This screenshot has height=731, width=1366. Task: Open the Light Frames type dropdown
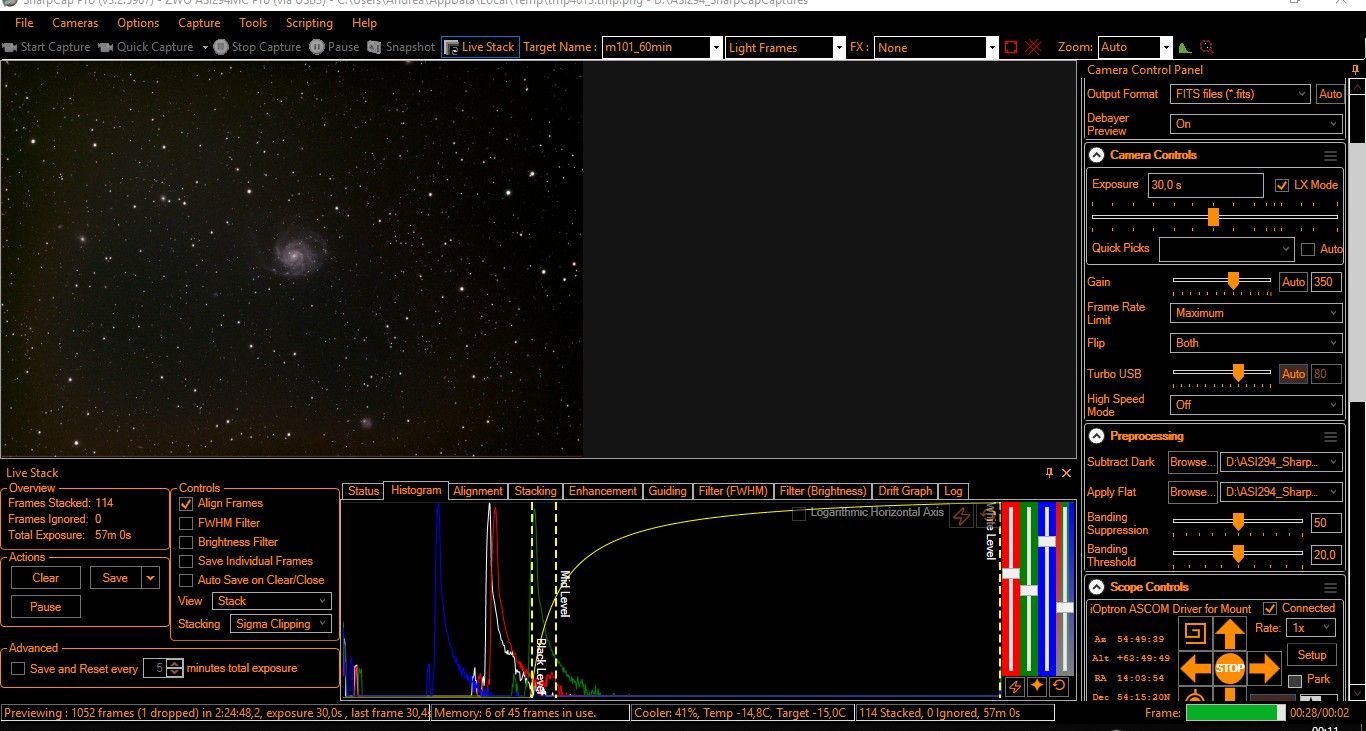click(839, 47)
